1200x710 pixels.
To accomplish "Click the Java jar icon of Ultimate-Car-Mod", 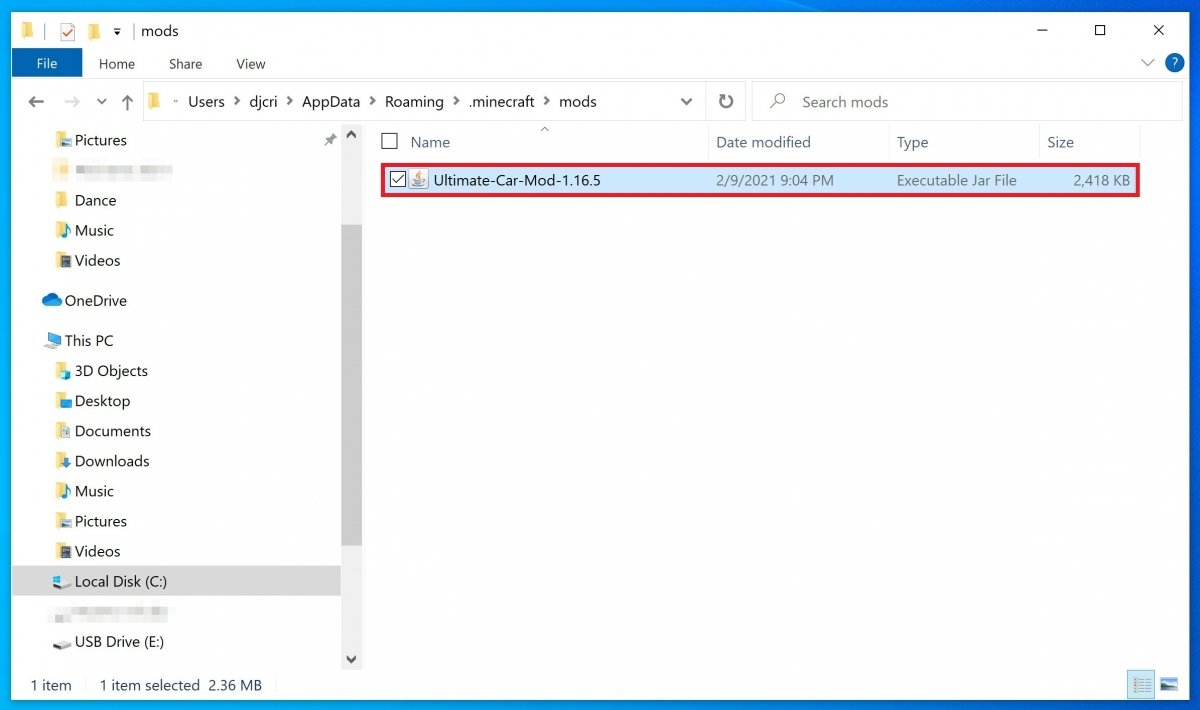I will (x=418, y=180).
